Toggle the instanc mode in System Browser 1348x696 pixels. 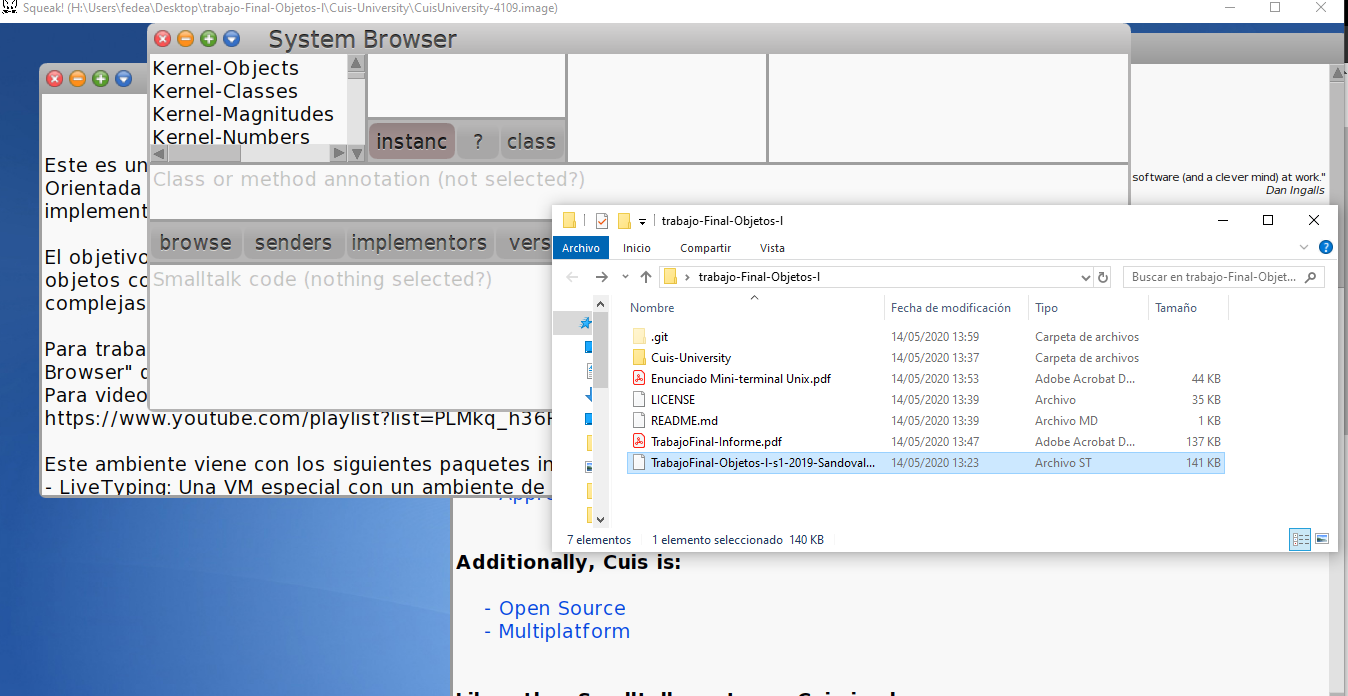point(411,141)
